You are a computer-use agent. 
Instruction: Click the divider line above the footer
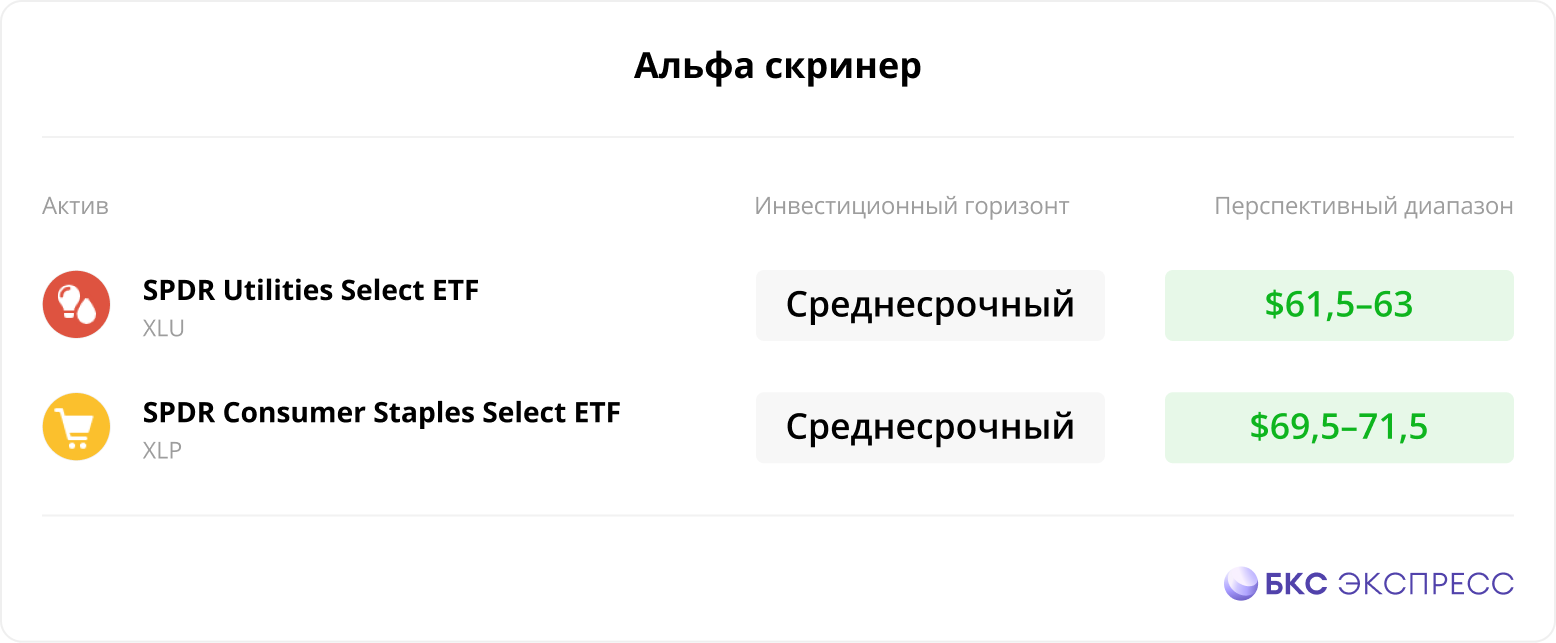778,516
